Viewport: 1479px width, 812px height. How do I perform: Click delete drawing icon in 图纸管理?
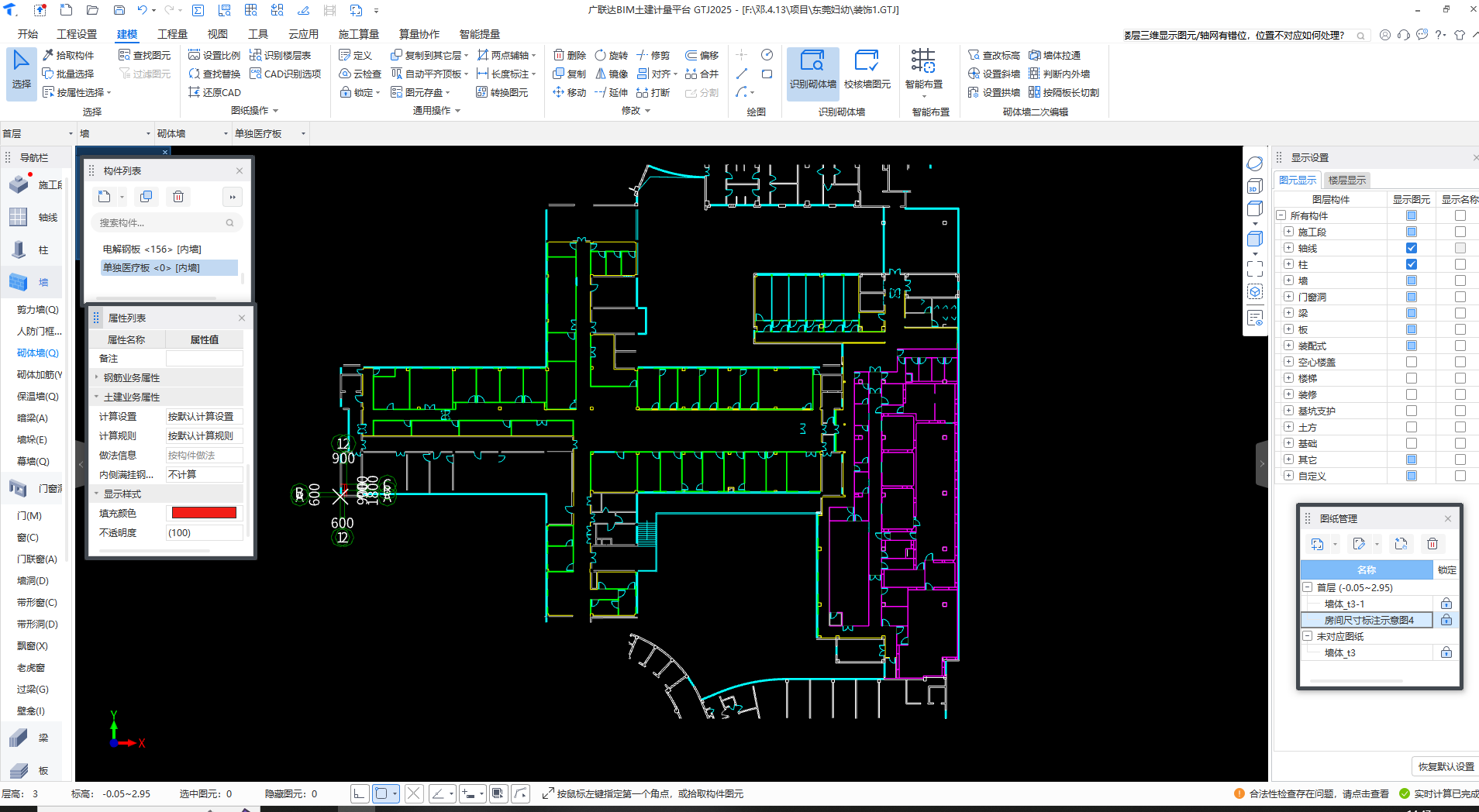(x=1432, y=544)
